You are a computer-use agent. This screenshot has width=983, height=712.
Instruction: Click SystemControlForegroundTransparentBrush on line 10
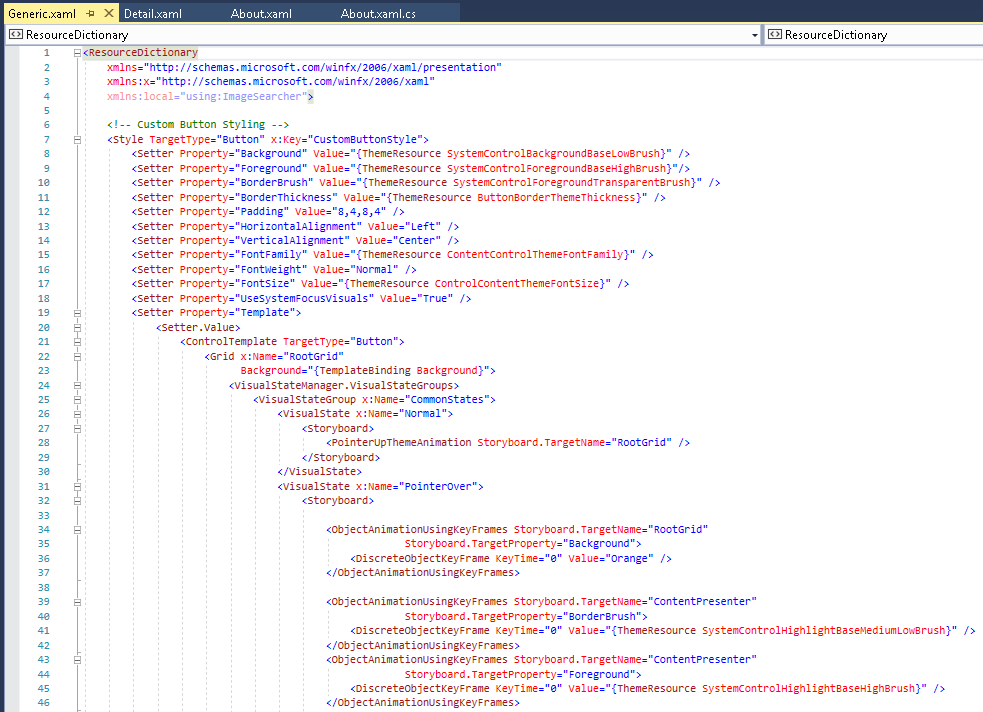click(x=571, y=182)
